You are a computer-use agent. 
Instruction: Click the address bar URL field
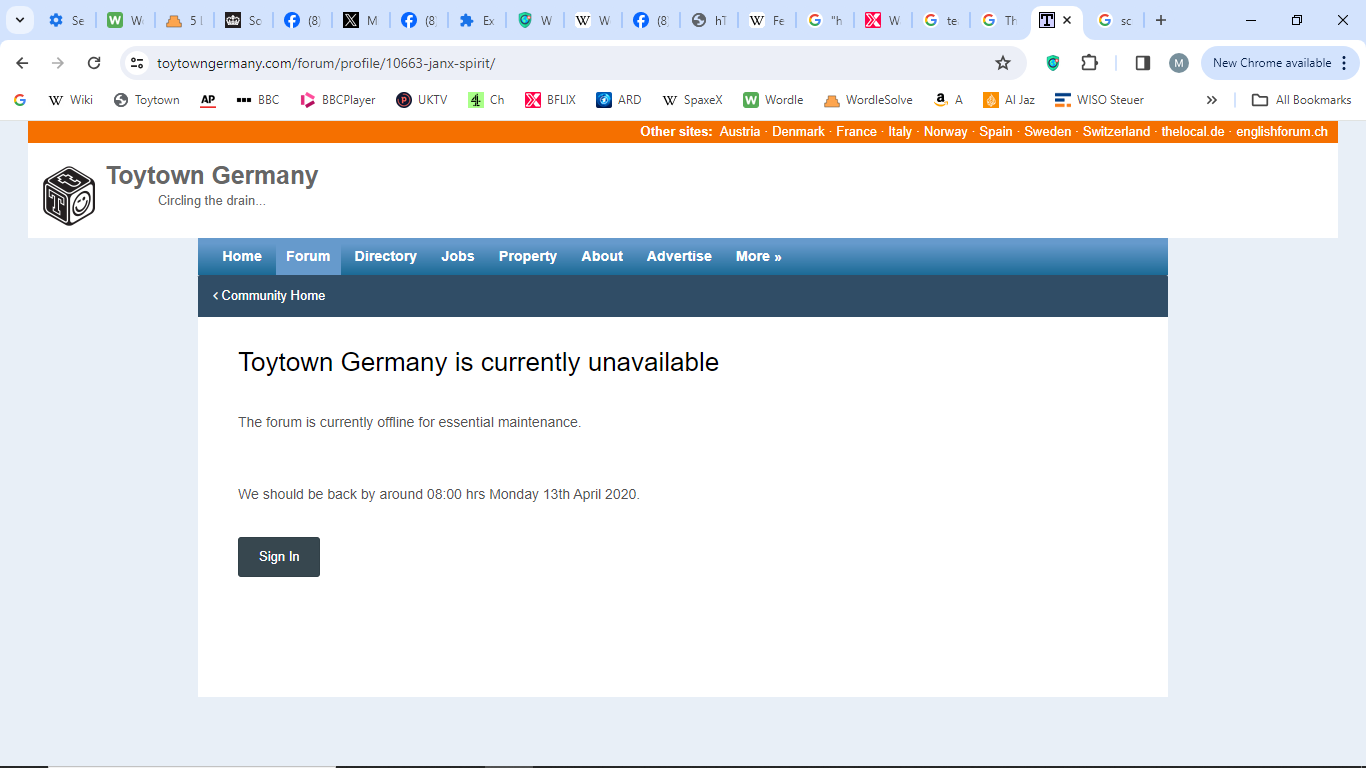pos(560,63)
